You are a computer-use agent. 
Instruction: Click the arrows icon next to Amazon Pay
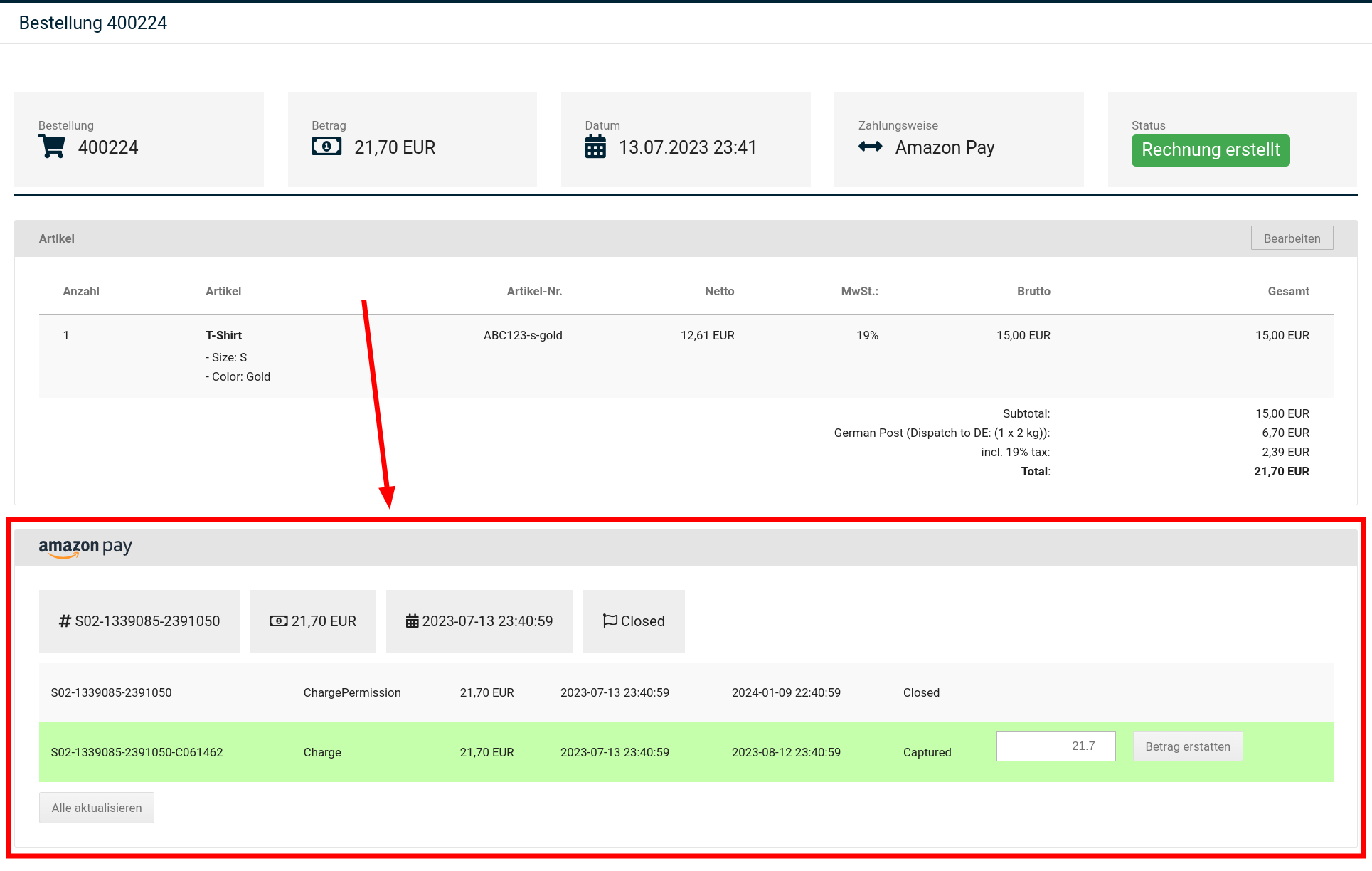coord(870,147)
